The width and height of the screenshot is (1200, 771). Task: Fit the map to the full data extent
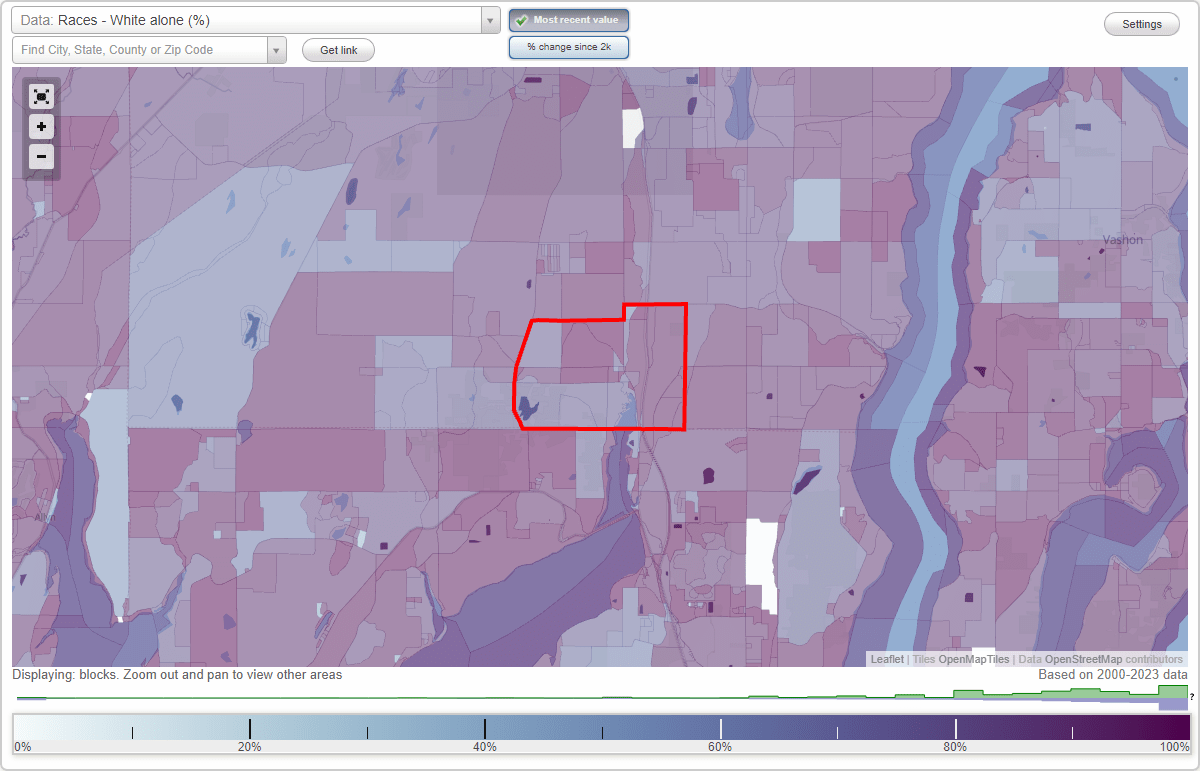point(41,97)
